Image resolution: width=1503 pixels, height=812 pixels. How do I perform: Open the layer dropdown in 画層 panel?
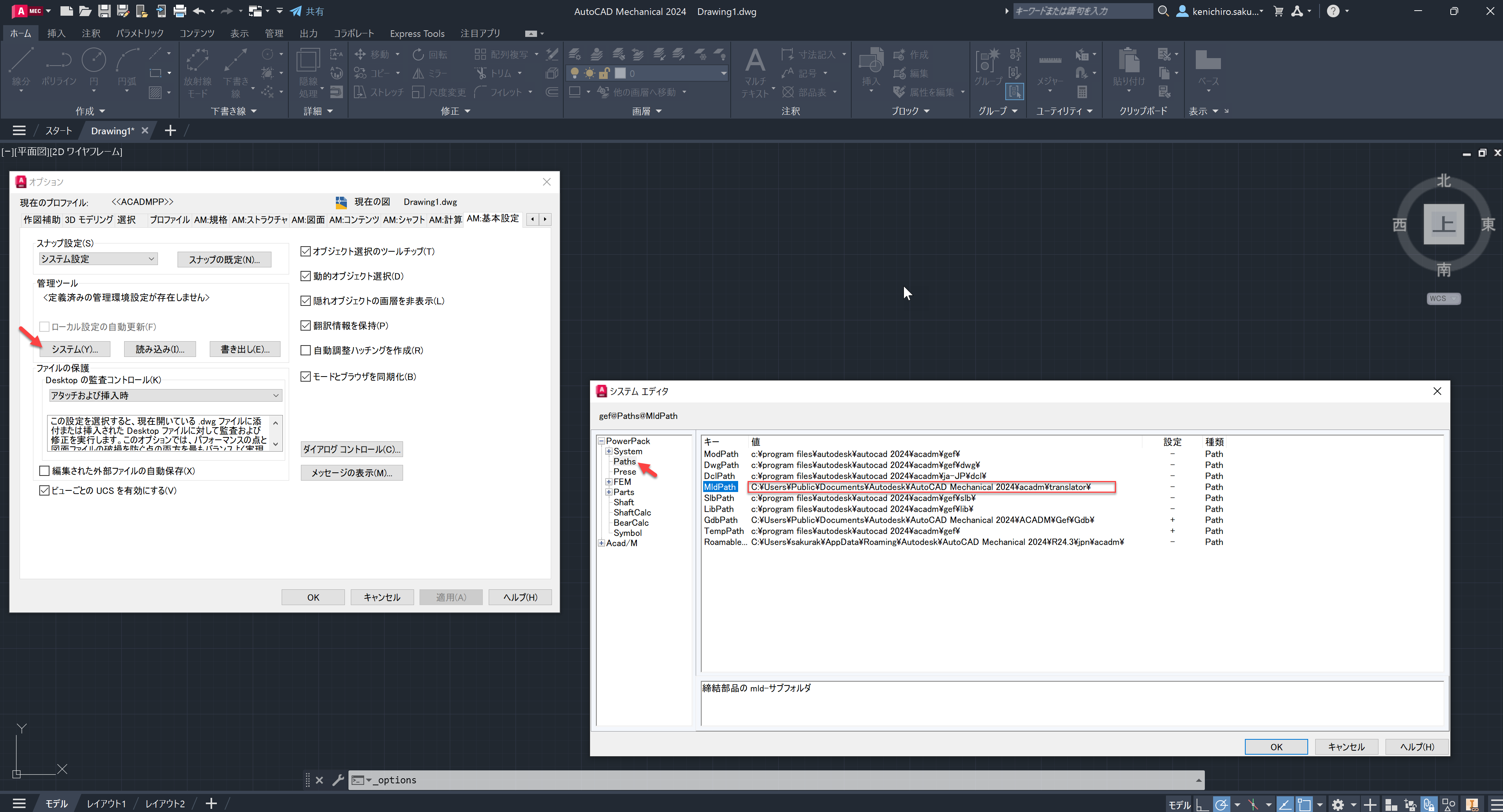coord(724,73)
